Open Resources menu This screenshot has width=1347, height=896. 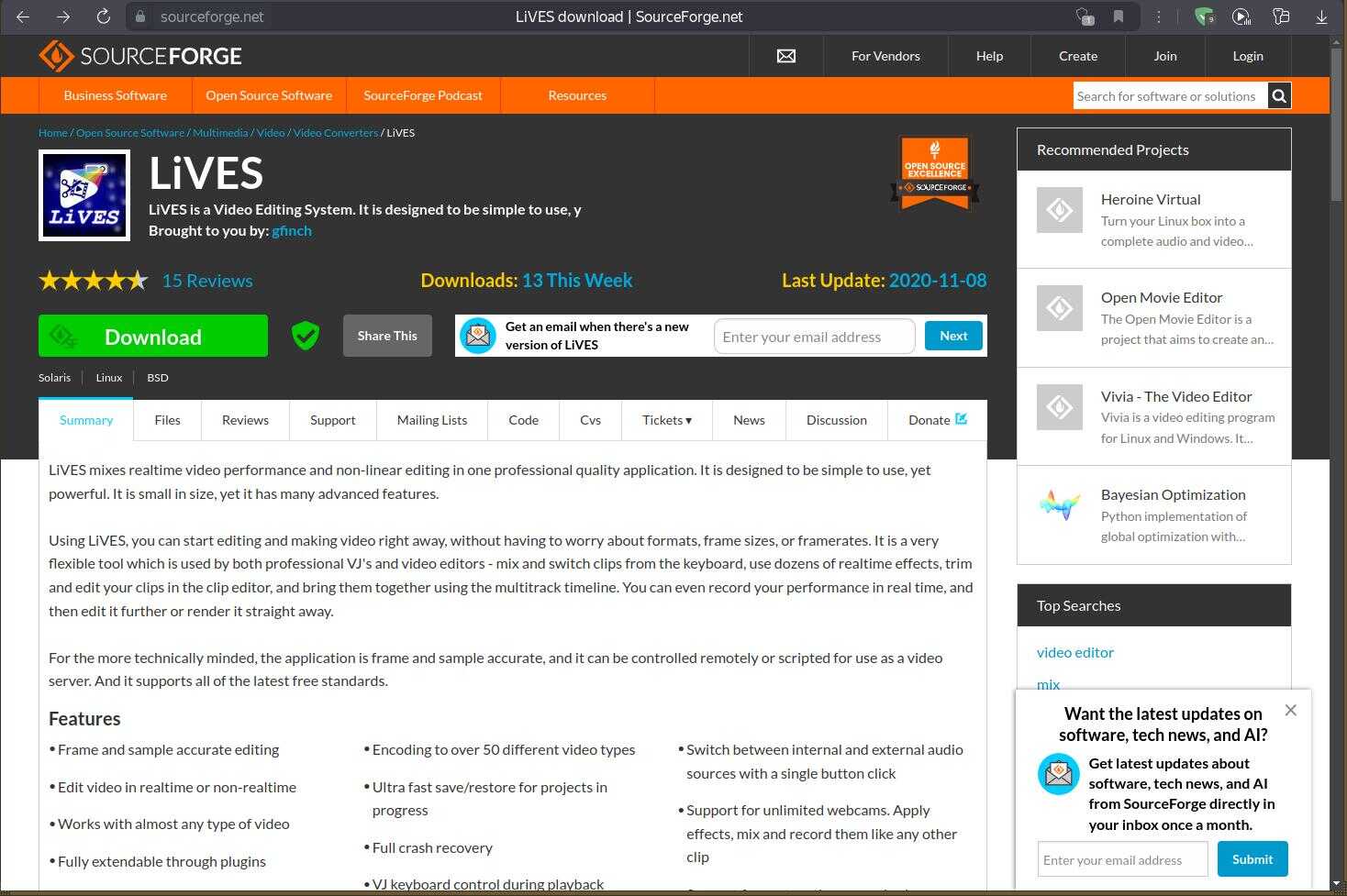pyautogui.click(x=577, y=95)
